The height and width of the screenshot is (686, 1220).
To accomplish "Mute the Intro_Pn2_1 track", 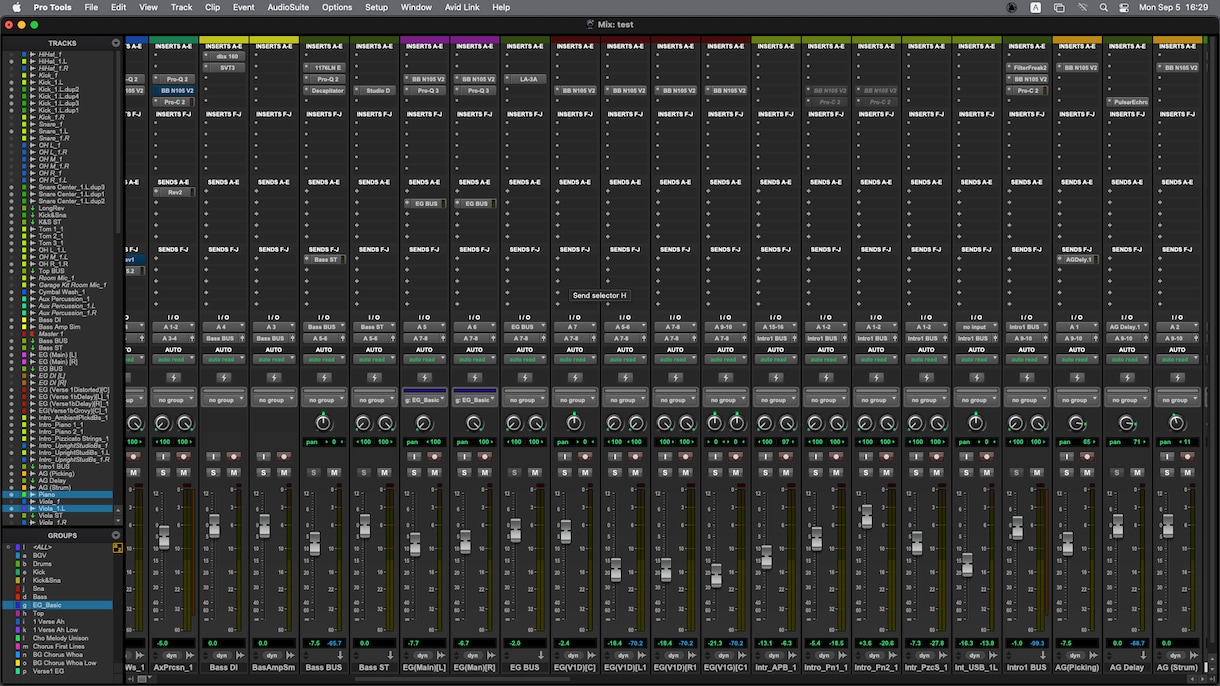I will (x=885, y=472).
